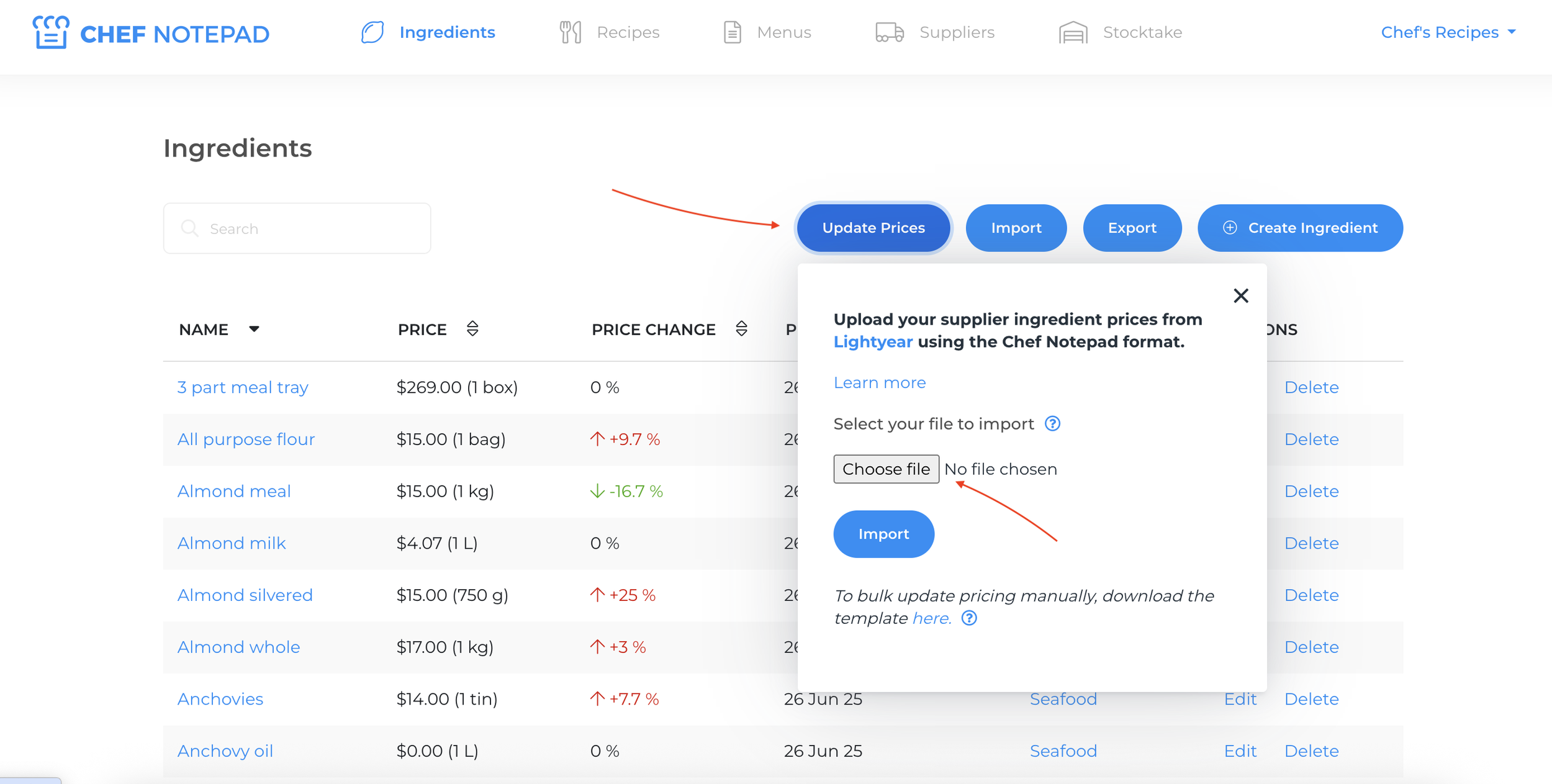Screen dimensions: 1552x784
Task: Go to the Suppliers tab label
Action: pyautogui.click(x=956, y=32)
